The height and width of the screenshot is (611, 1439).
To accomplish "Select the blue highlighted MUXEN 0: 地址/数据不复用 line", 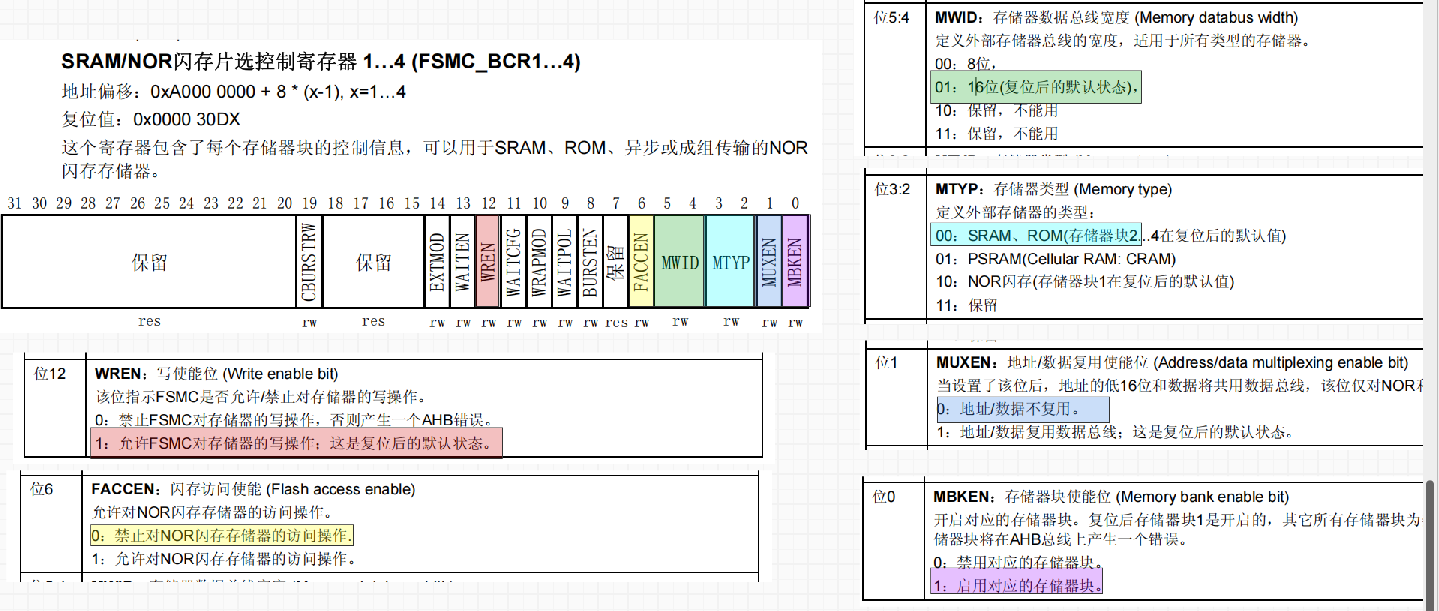I will (x=1023, y=409).
